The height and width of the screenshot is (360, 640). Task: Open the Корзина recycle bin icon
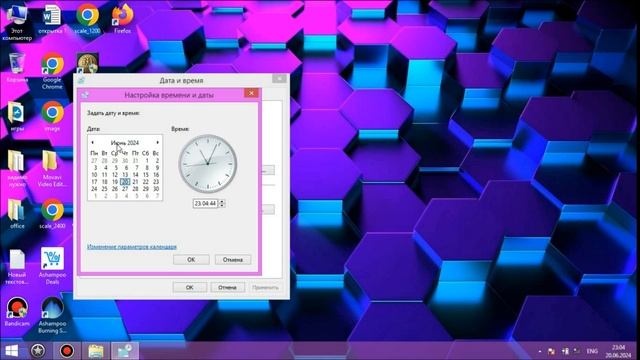(17, 68)
